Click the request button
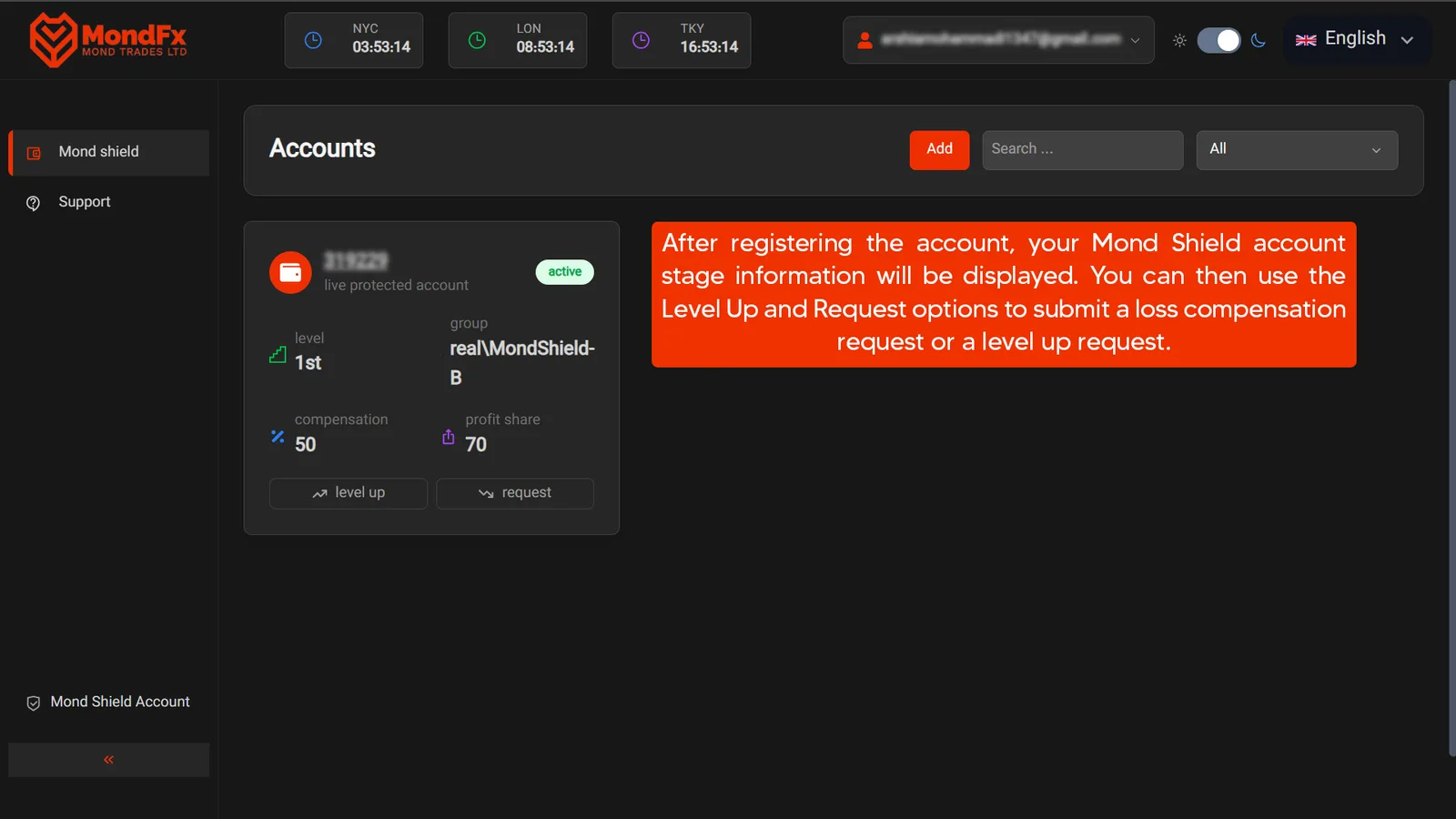The width and height of the screenshot is (1456, 819). click(x=515, y=493)
